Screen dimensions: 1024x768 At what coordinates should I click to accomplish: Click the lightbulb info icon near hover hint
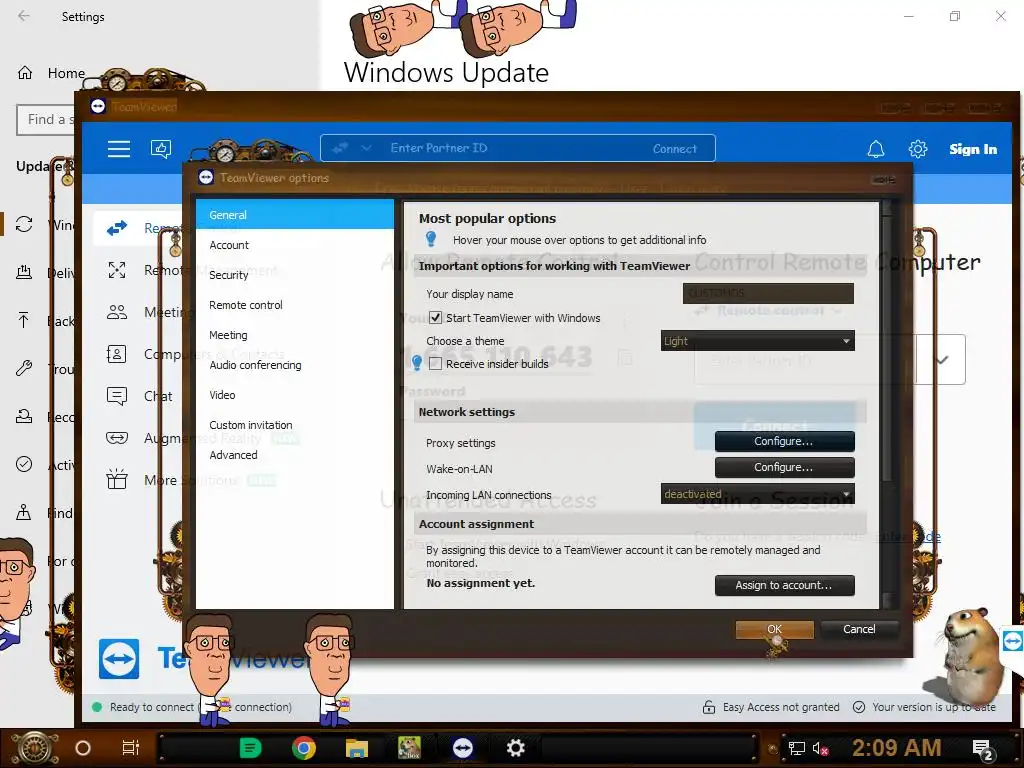pos(431,239)
